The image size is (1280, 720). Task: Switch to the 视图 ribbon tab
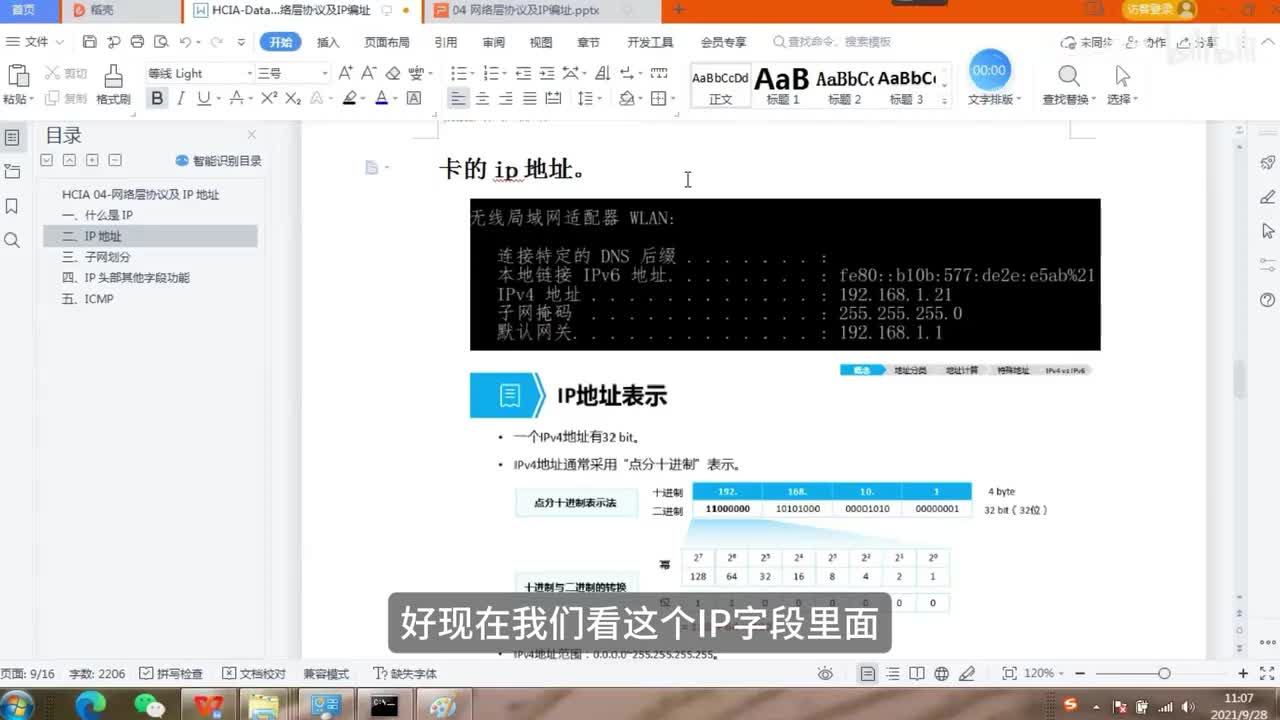click(541, 42)
